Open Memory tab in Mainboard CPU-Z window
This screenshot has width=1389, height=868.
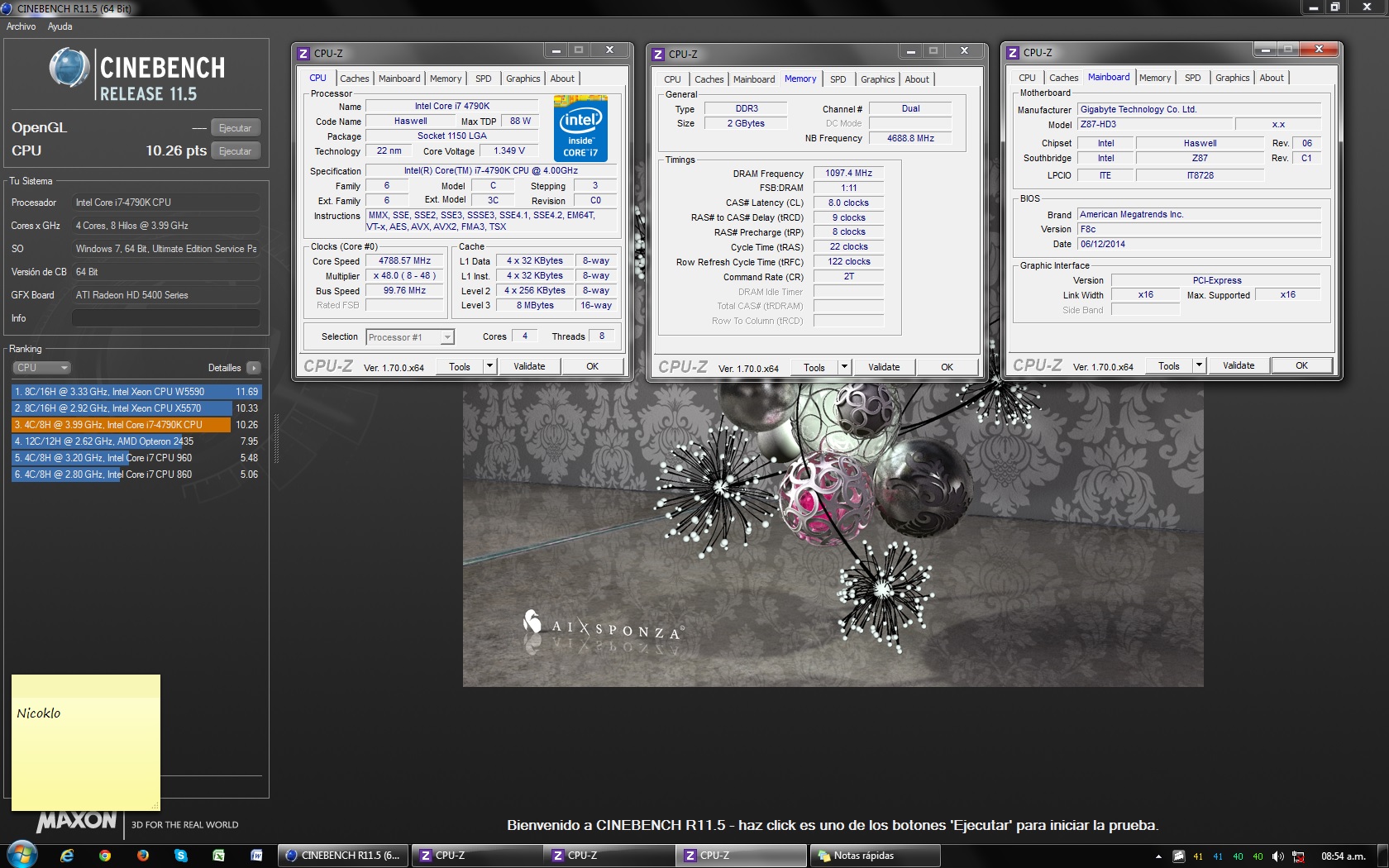pyautogui.click(x=1155, y=78)
